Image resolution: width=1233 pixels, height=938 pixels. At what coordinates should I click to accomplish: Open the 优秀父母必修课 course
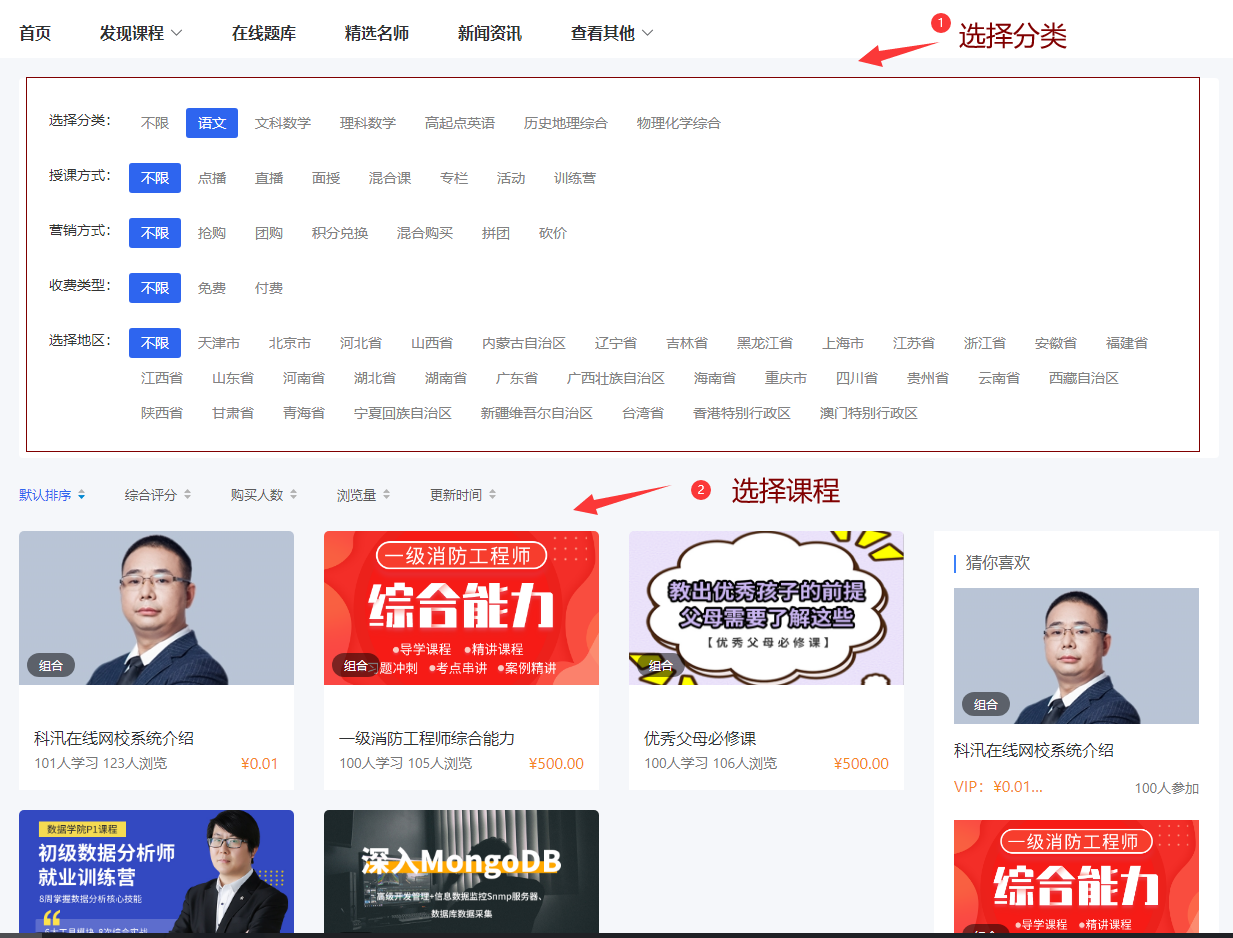(766, 608)
